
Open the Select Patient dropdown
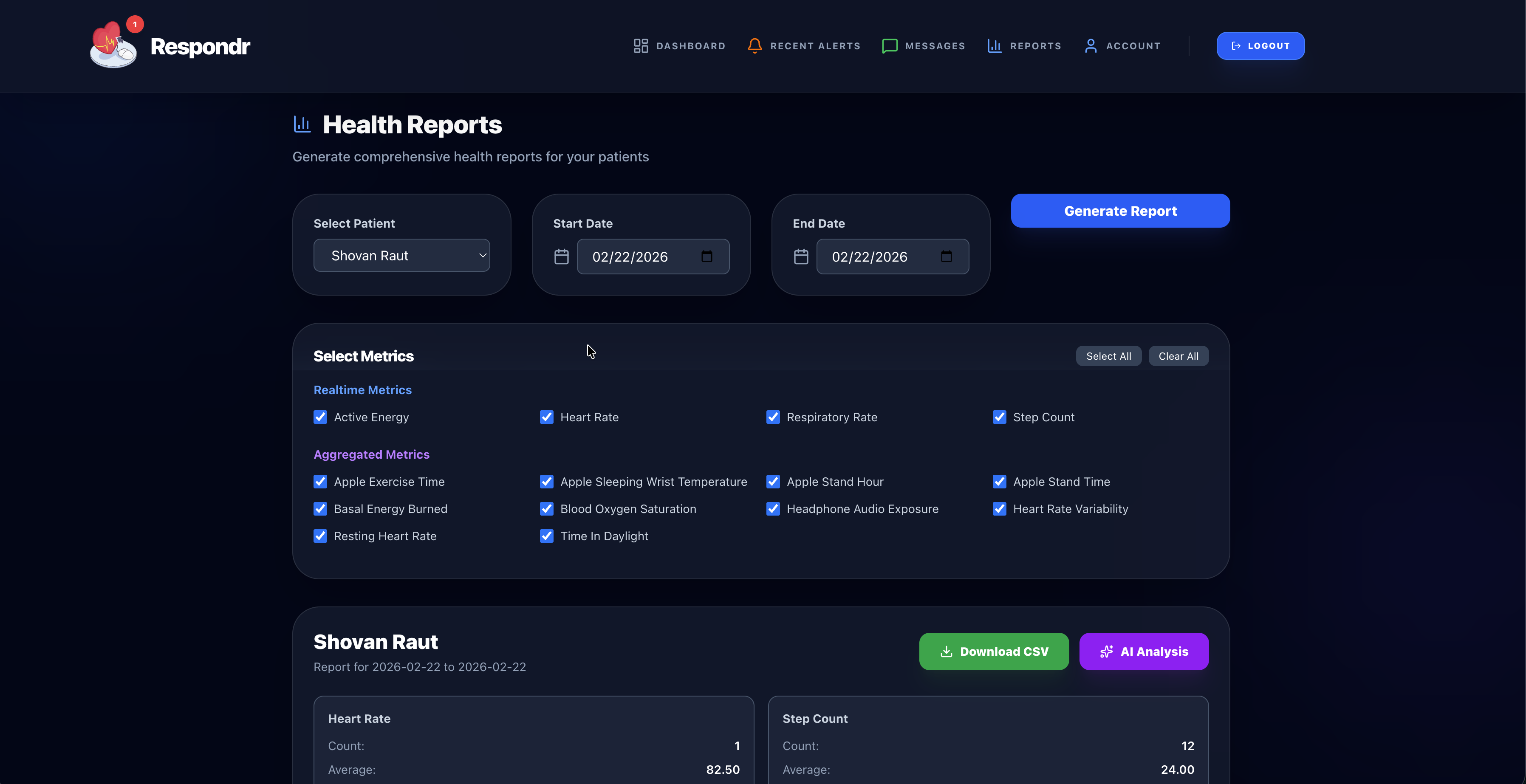pyautogui.click(x=401, y=255)
